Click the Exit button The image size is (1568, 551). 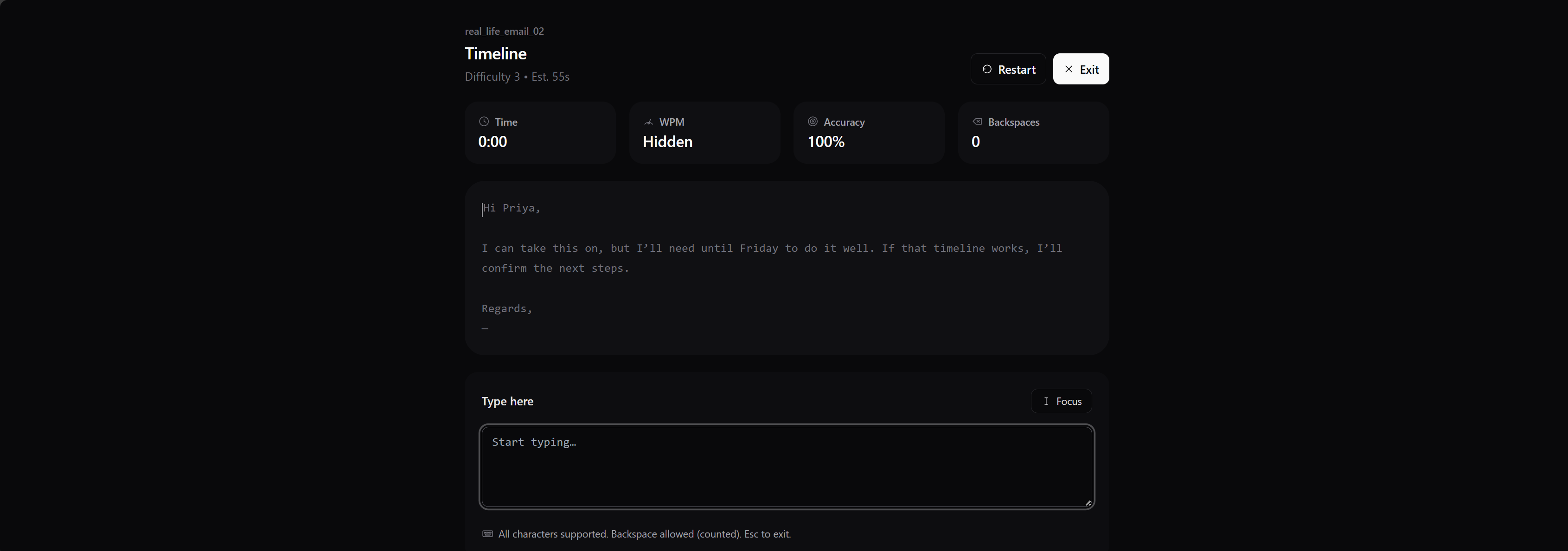pos(1081,70)
